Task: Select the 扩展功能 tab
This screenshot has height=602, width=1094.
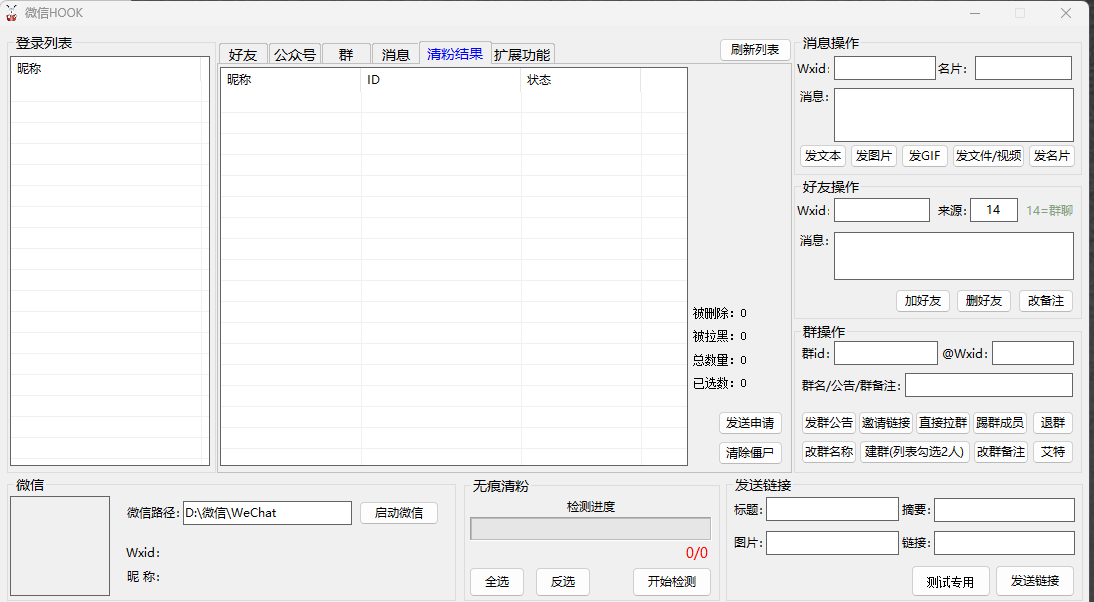Action: [521, 55]
